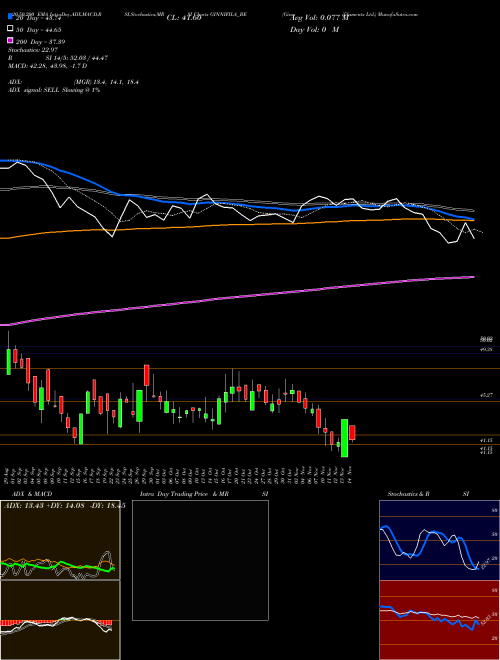The image size is (500, 660).
Task: Click the magenta 200-day moving average line
Action: (236, 298)
